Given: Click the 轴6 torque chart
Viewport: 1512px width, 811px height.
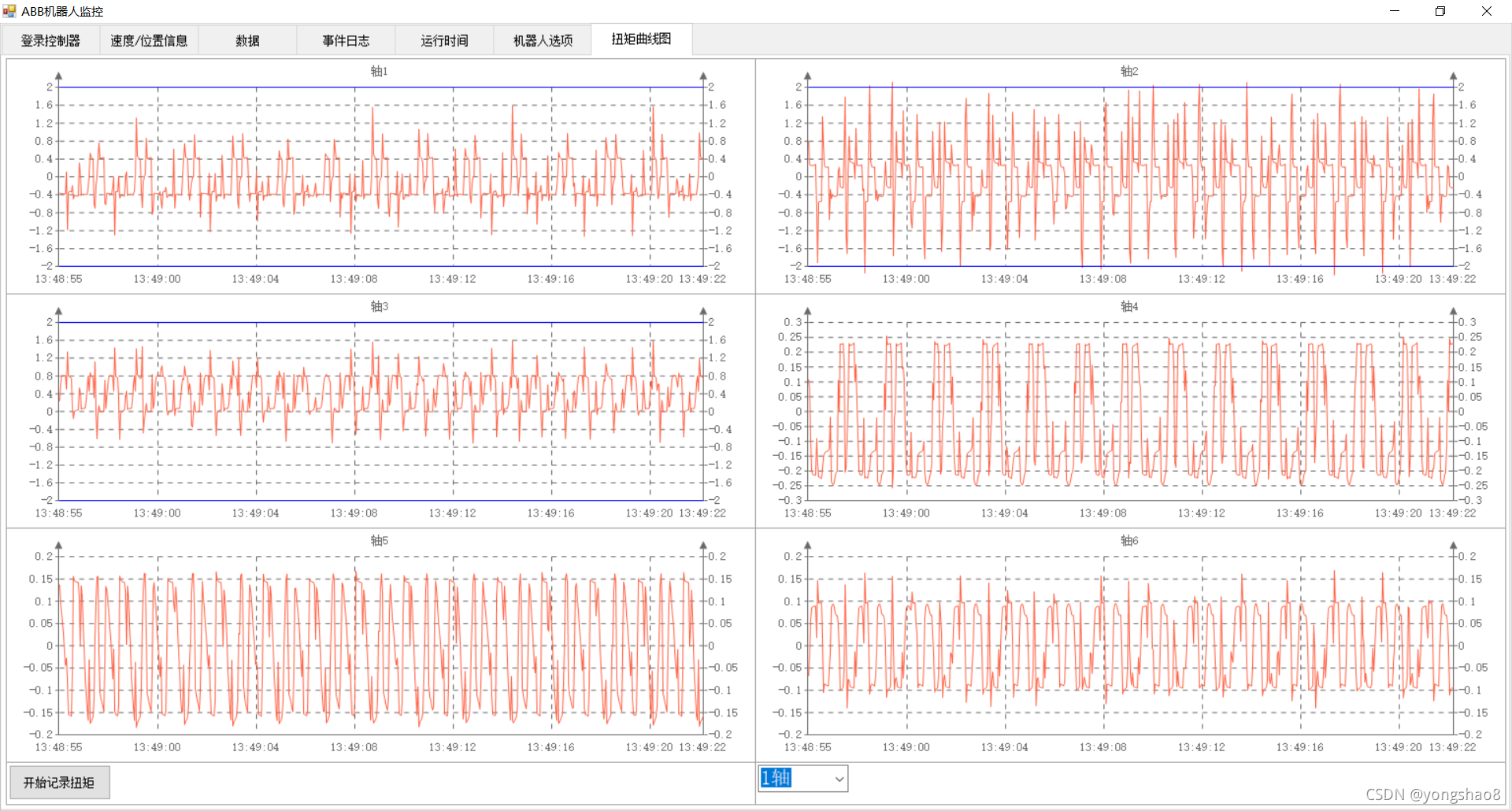Looking at the screenshot, I should click(1130, 645).
